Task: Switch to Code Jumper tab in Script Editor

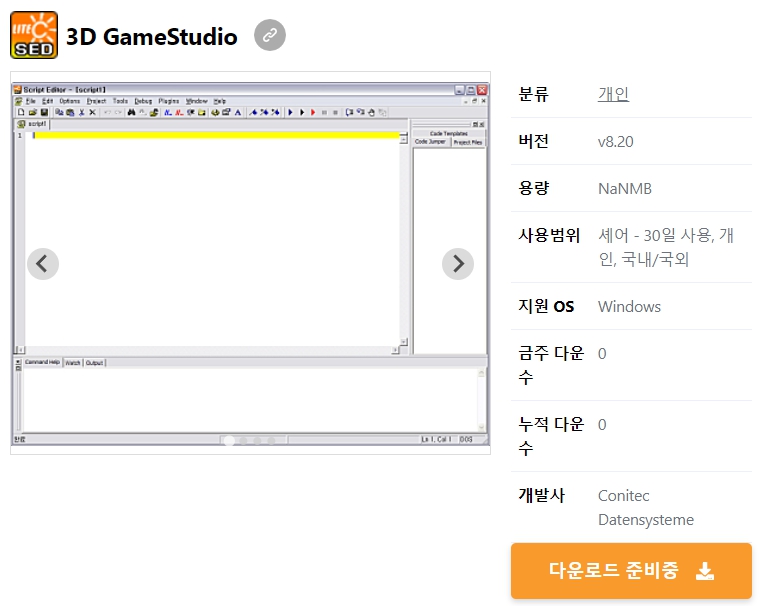Action: pos(430,142)
